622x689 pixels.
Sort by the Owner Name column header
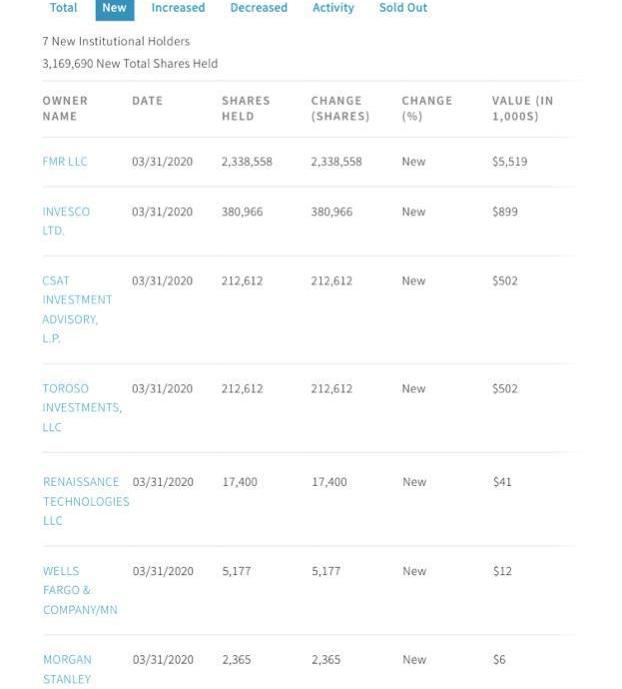coord(65,108)
